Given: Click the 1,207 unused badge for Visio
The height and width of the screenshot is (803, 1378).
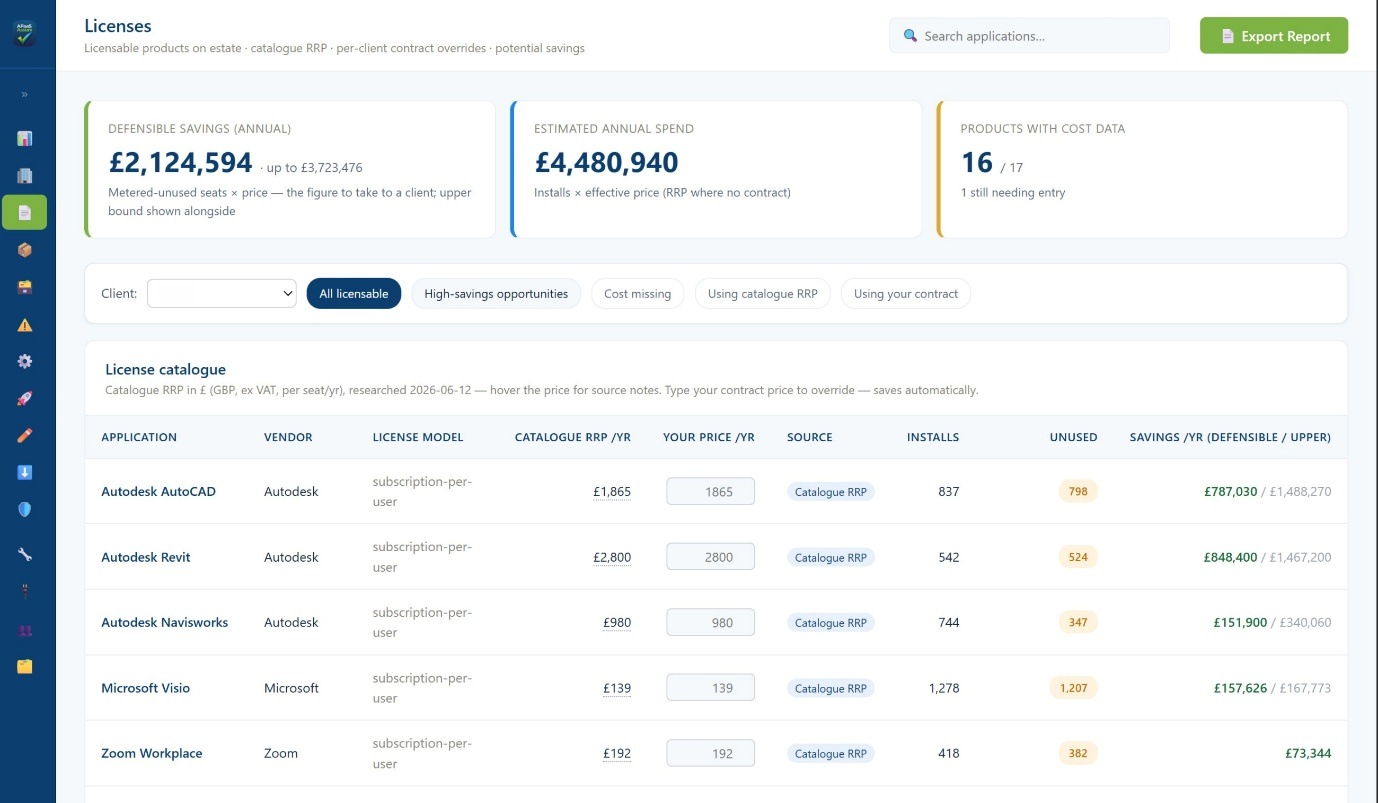Looking at the screenshot, I should coord(1073,688).
